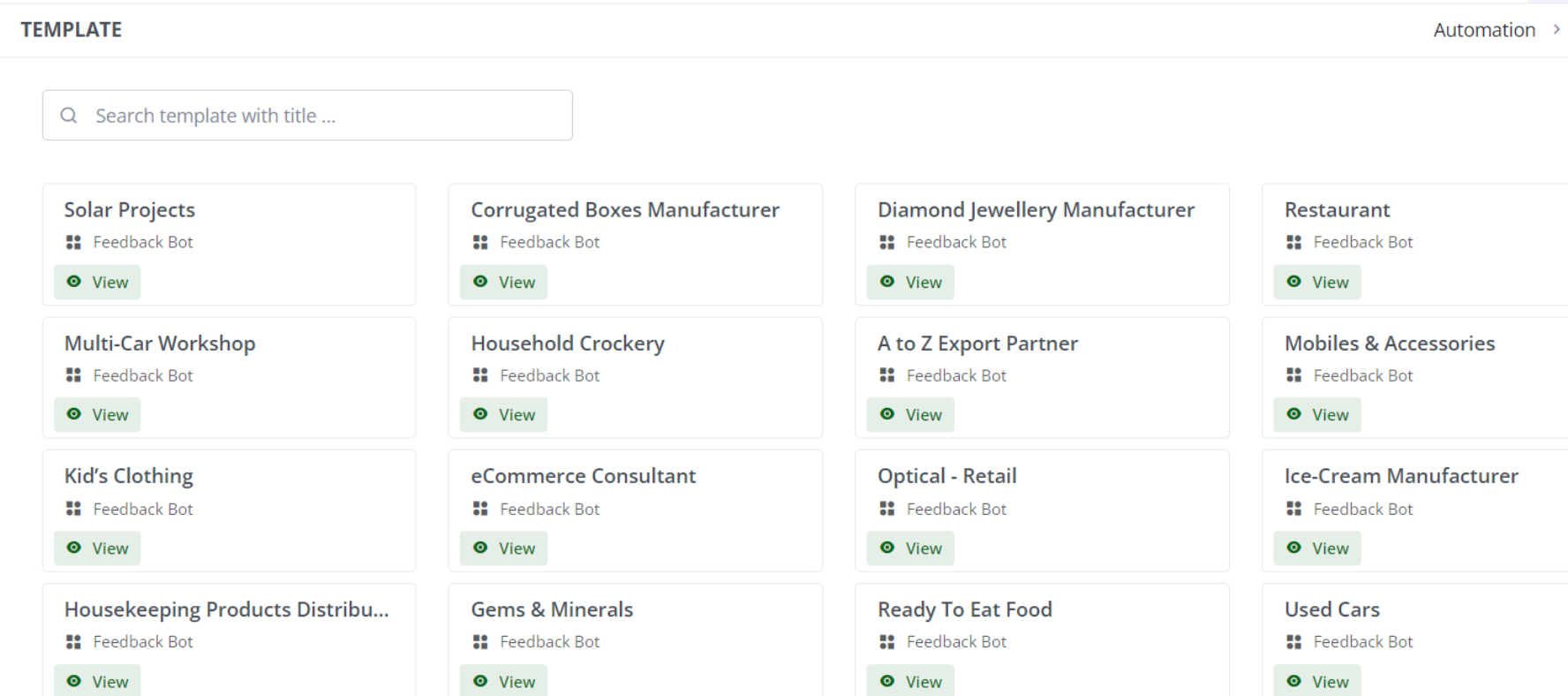This screenshot has width=1568, height=696.
Task: Open the Automation menu item
Action: pos(1484,30)
